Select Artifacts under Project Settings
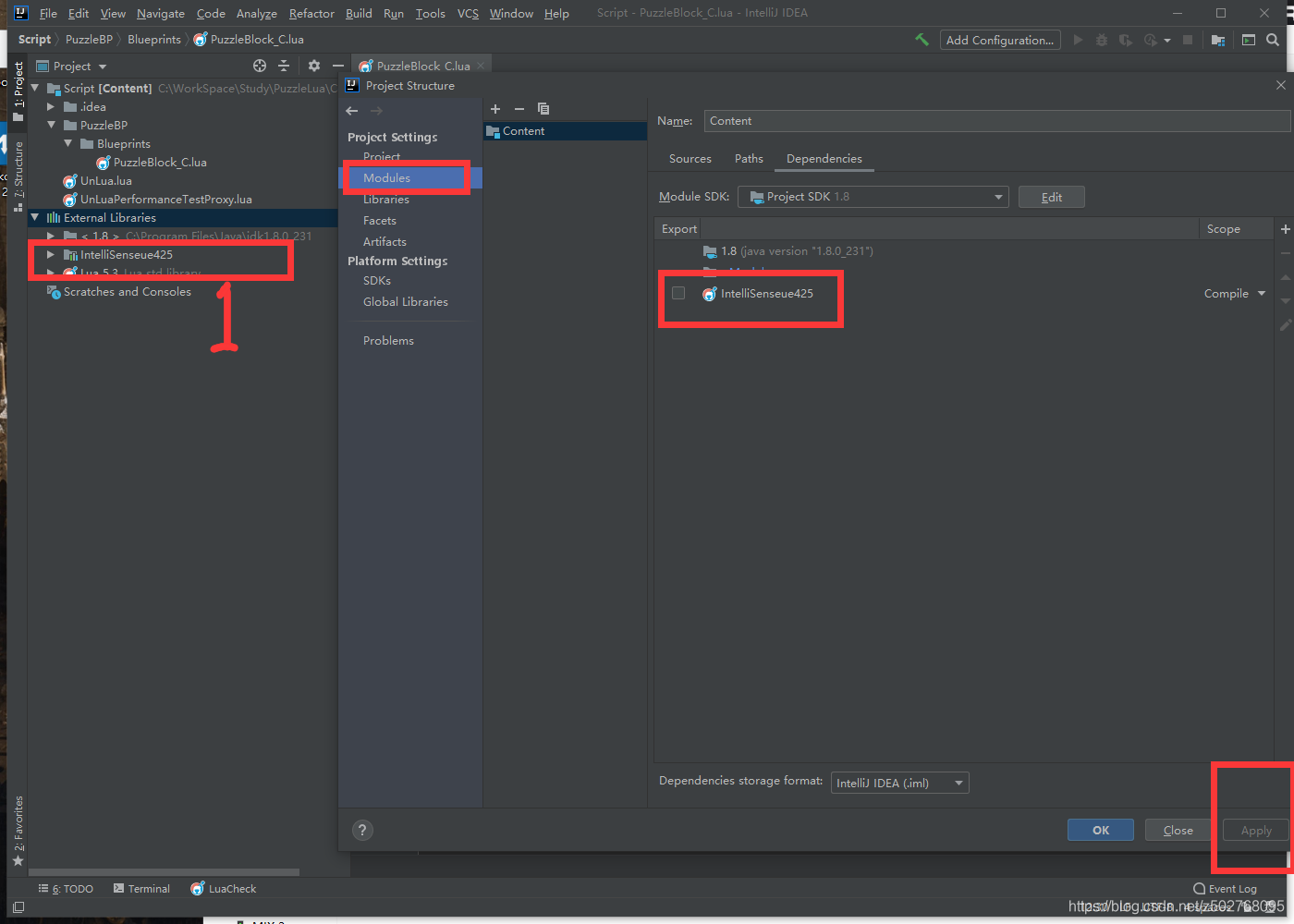The height and width of the screenshot is (924, 1294). point(385,242)
